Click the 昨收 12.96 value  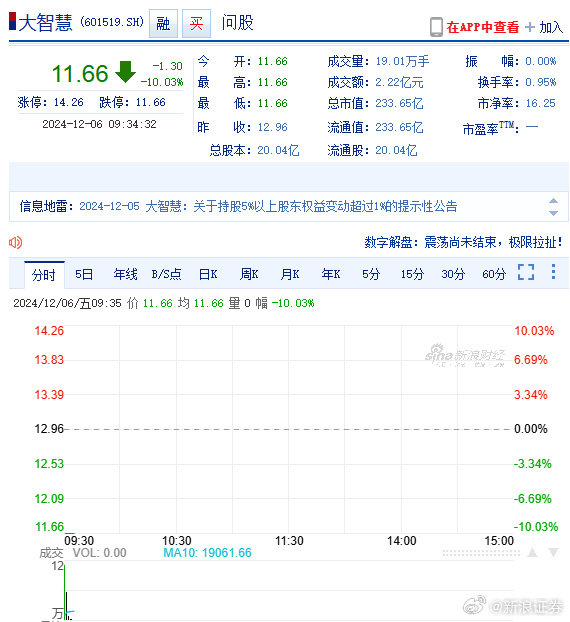273,127
